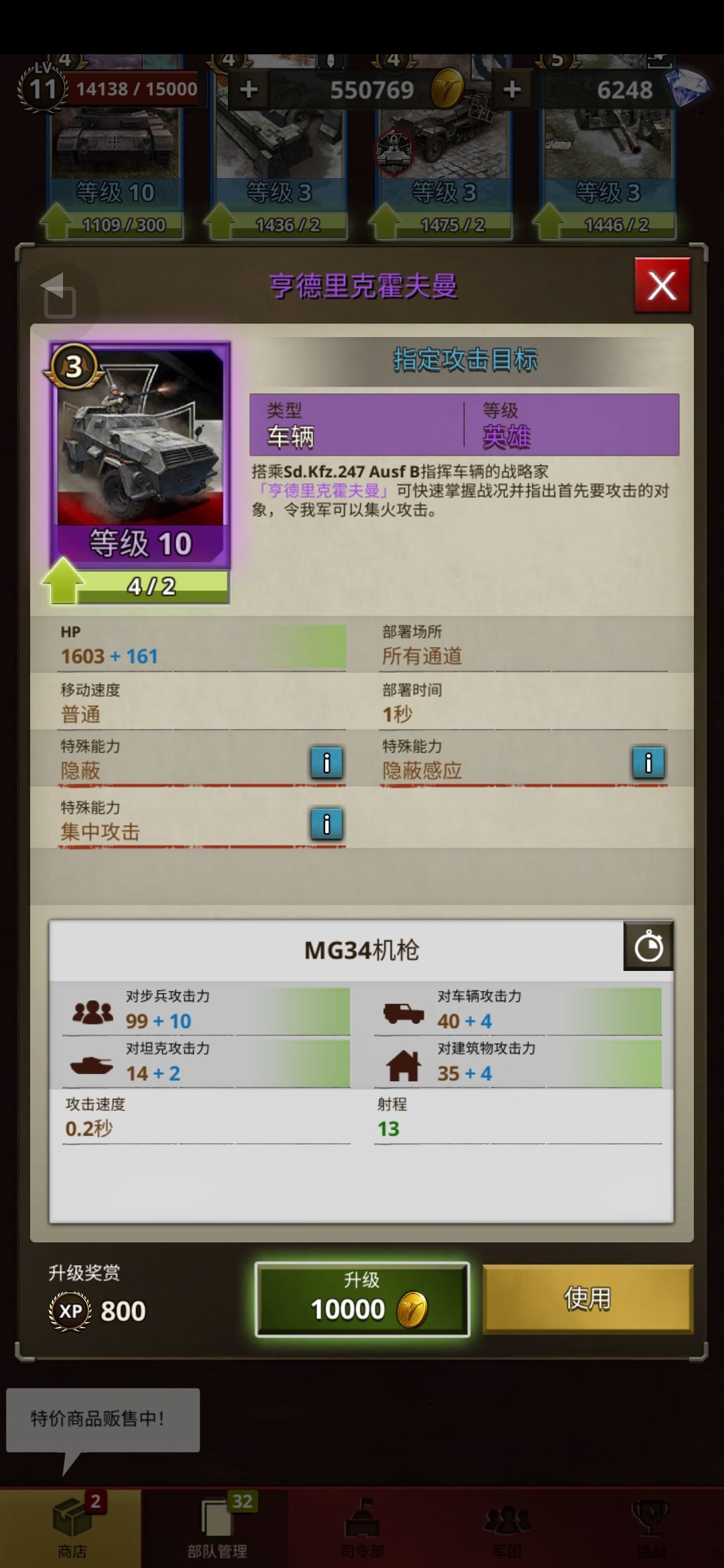Image resolution: width=724 pixels, height=1568 pixels.
Task: Open info for 隐蔽感应 special ability
Action: [648, 763]
